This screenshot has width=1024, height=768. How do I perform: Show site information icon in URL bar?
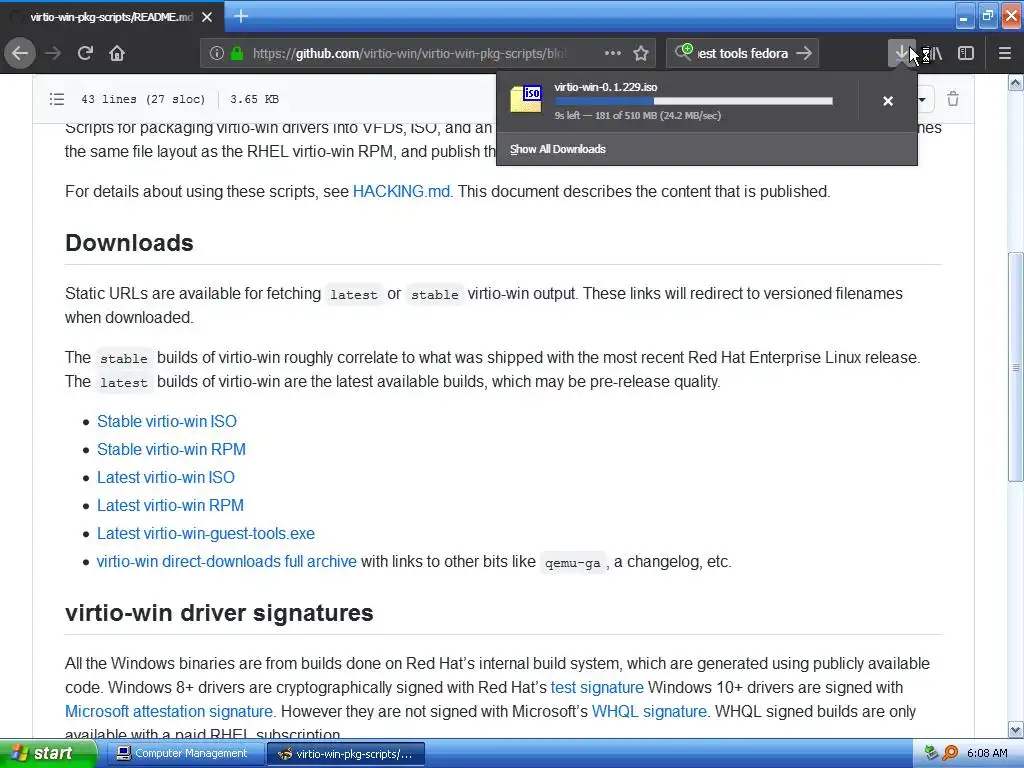click(x=217, y=54)
